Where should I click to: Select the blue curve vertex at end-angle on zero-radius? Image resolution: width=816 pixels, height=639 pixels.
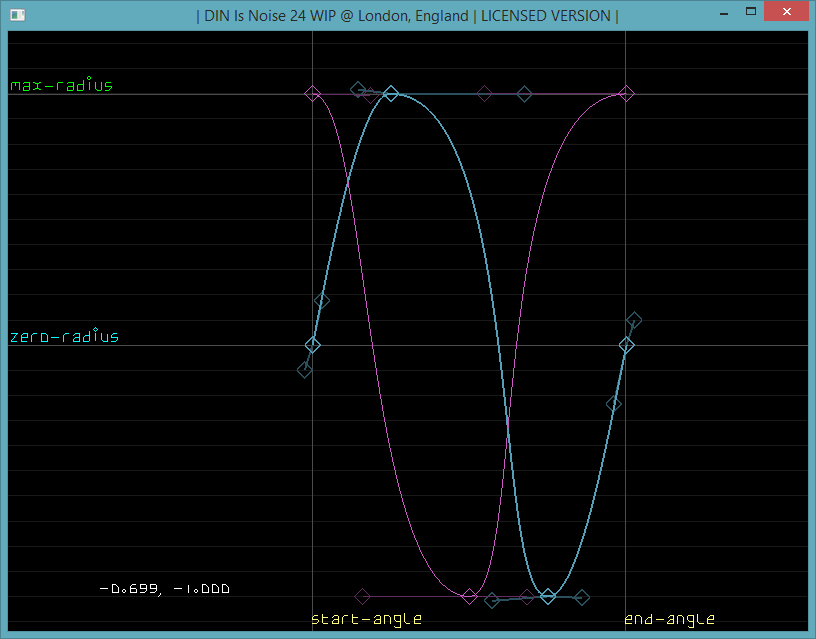pyautogui.click(x=627, y=345)
